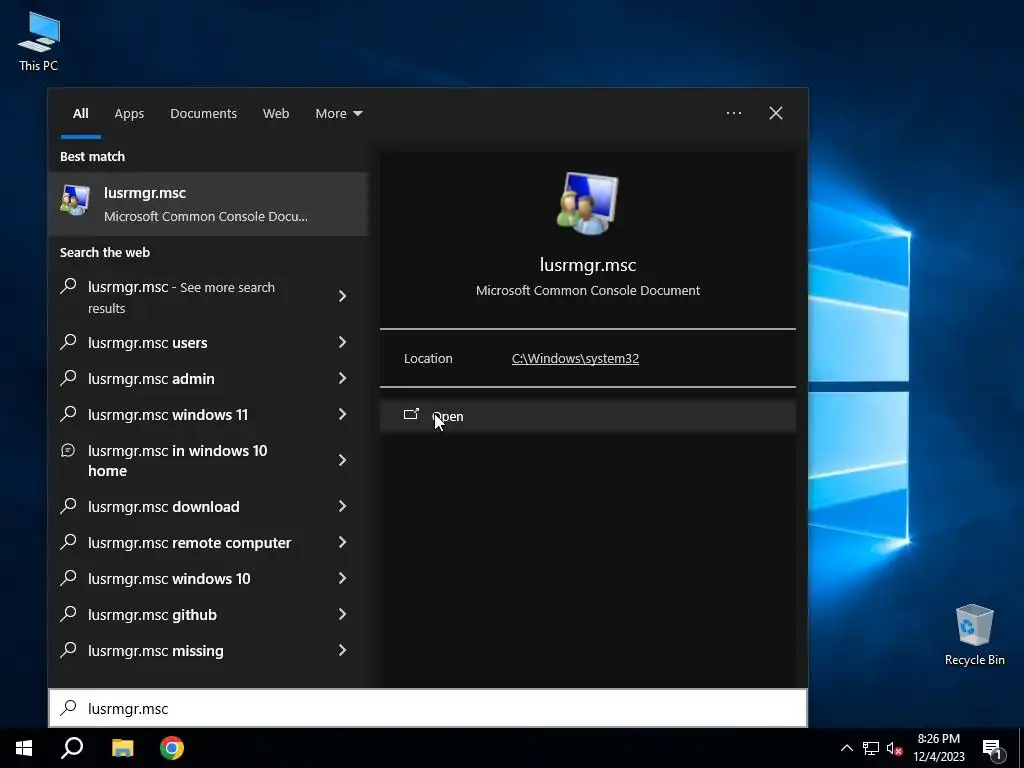Expand the More dropdown
Screen dimensions: 1024x768
point(338,114)
